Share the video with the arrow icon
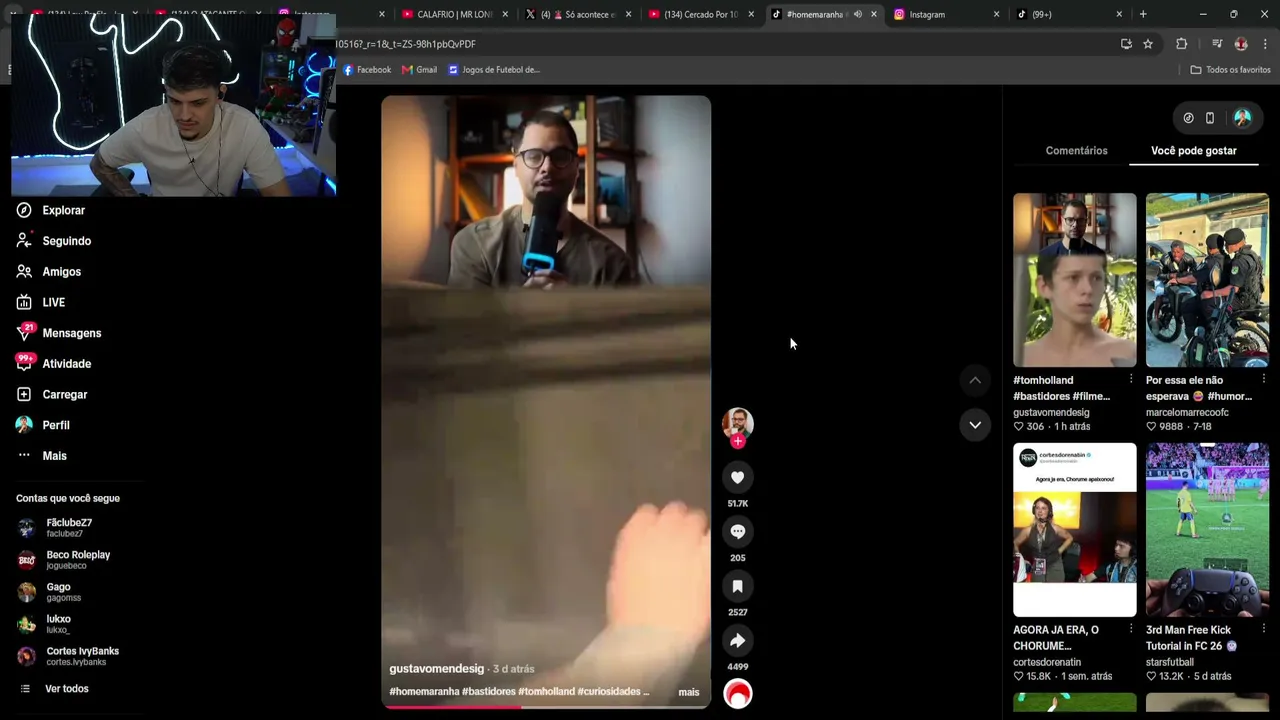This screenshot has height=720, width=1280. [738, 641]
